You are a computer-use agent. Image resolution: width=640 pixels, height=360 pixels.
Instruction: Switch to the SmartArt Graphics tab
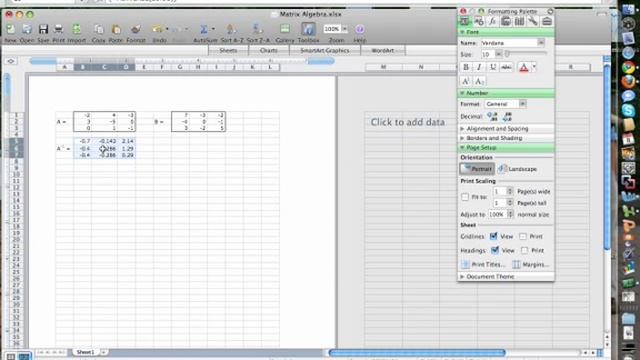[325, 50]
